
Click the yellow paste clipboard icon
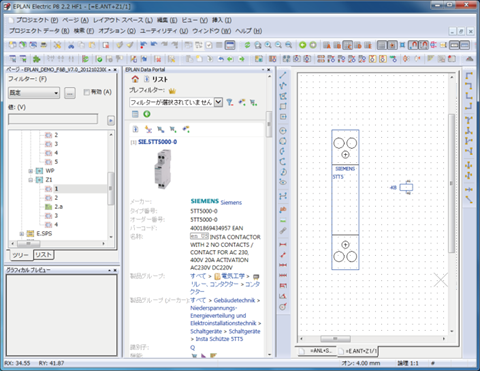(x=92, y=45)
